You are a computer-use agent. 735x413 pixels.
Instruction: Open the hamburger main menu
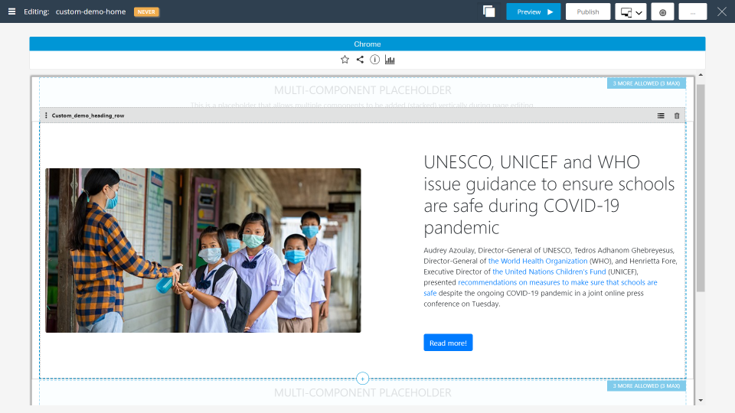pyautogui.click(x=12, y=12)
